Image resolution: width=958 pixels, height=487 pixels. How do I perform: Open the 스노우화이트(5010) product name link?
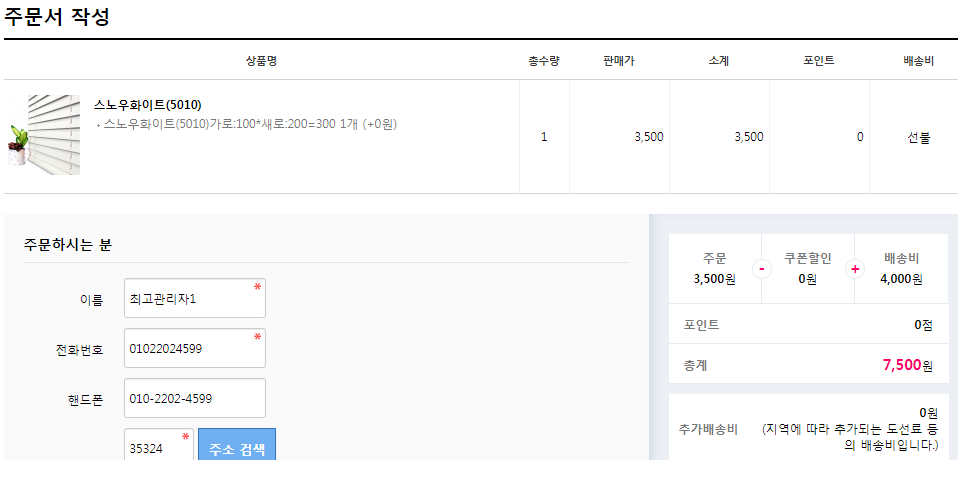tap(148, 105)
